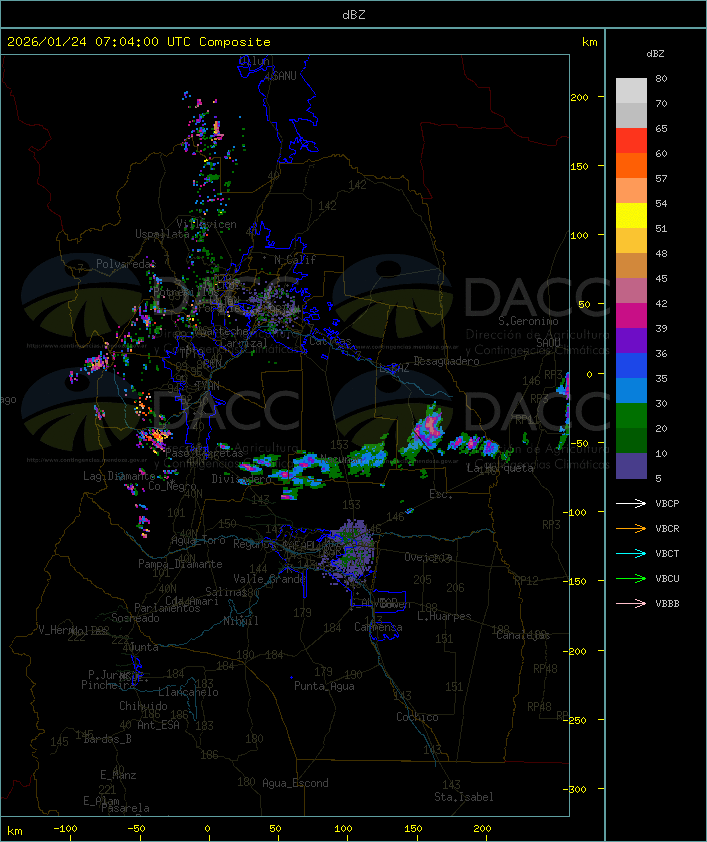Click the Agua_Escond map label
707x842 pixels.
294,783
